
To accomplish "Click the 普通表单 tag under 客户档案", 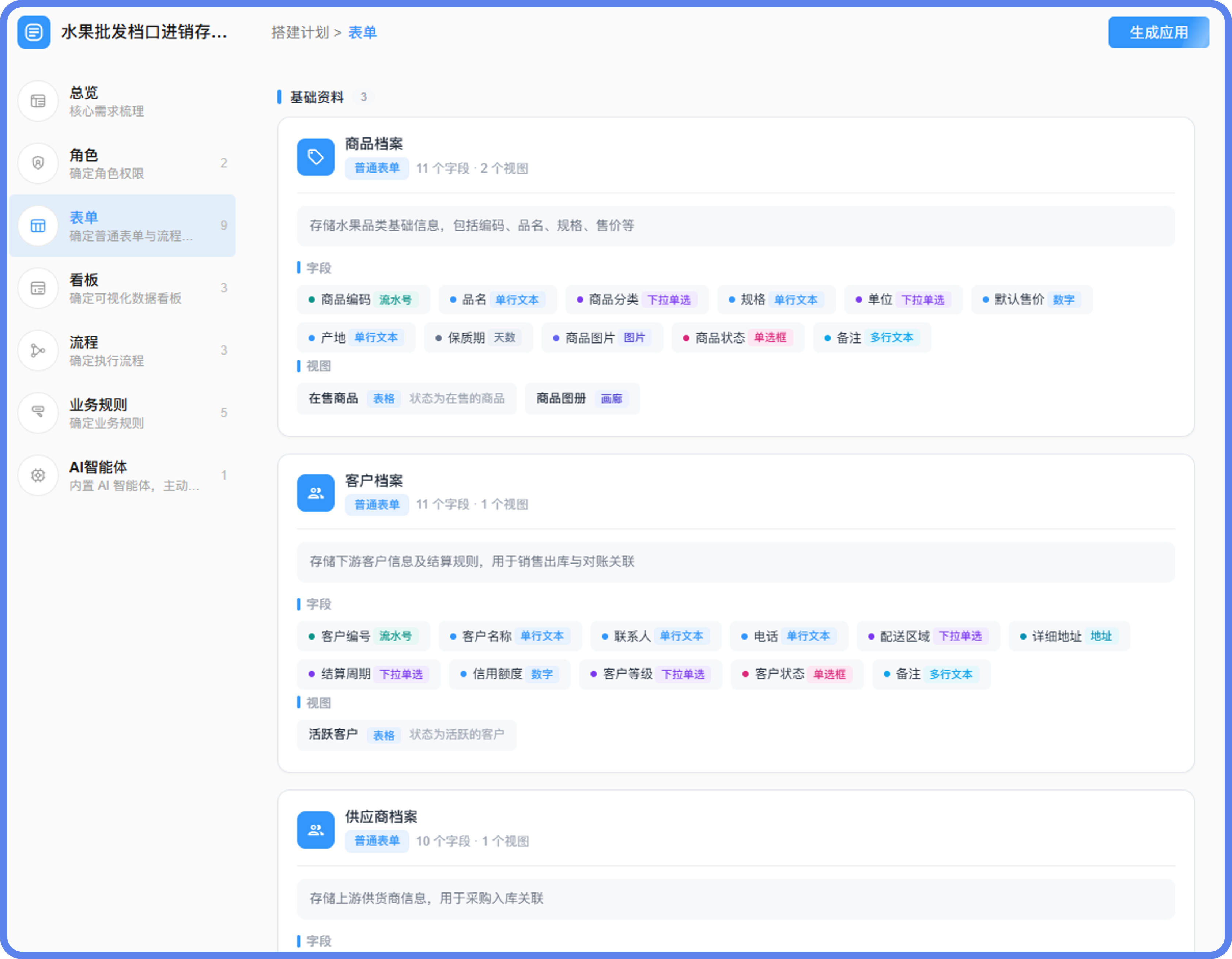I will [377, 504].
